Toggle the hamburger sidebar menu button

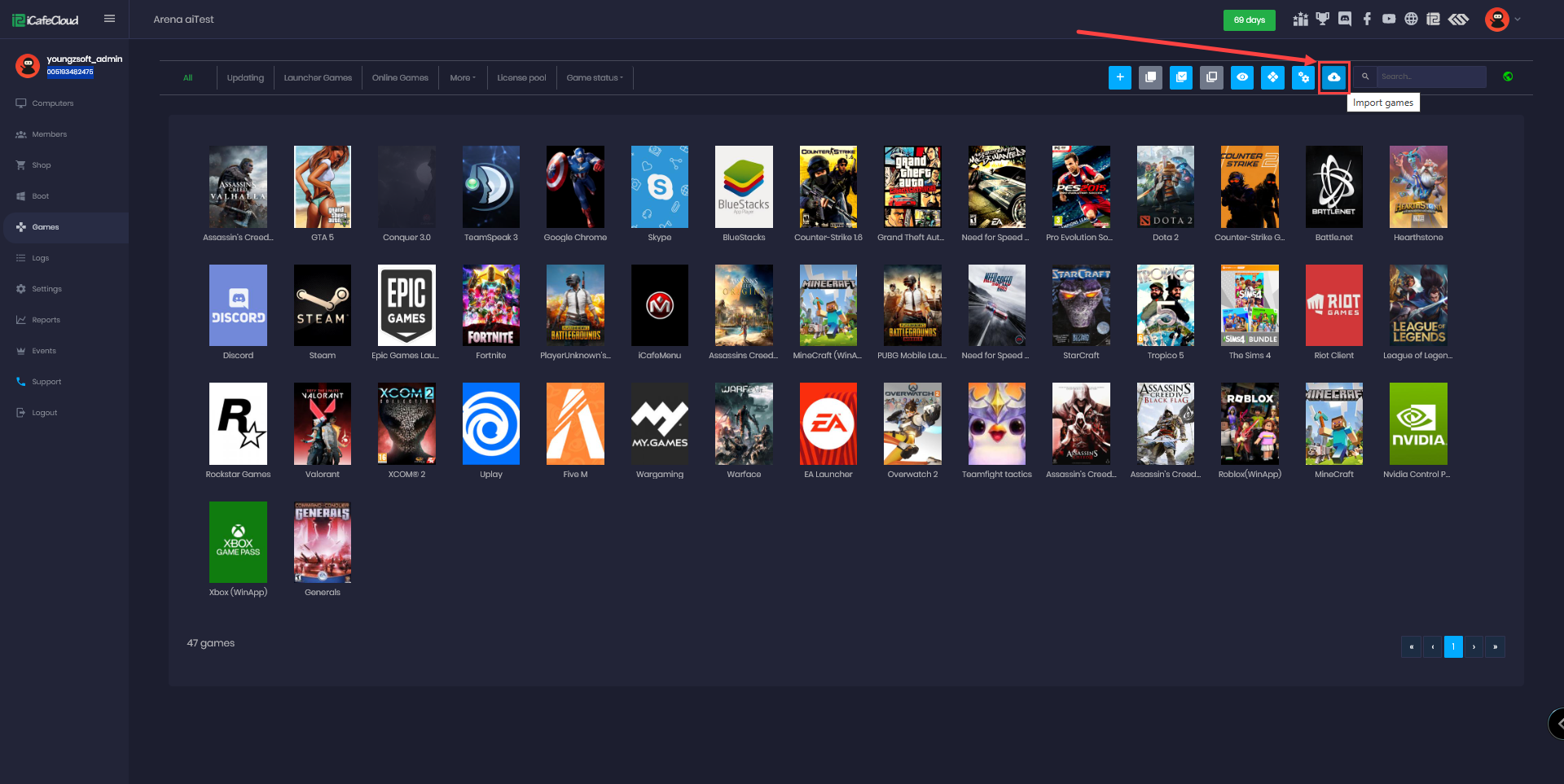click(110, 19)
